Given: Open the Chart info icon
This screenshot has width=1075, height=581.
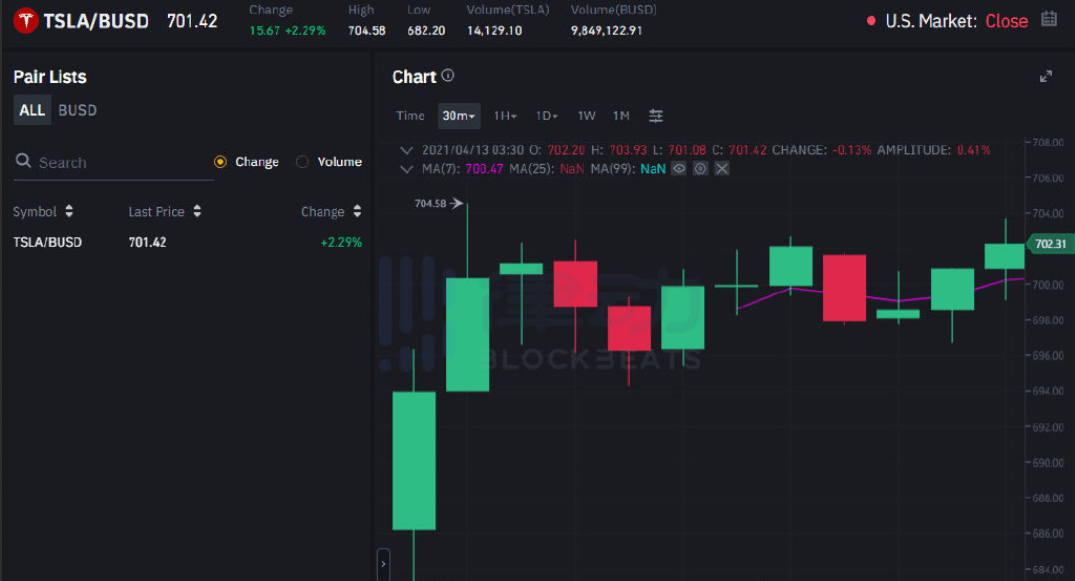Looking at the screenshot, I should [x=448, y=75].
